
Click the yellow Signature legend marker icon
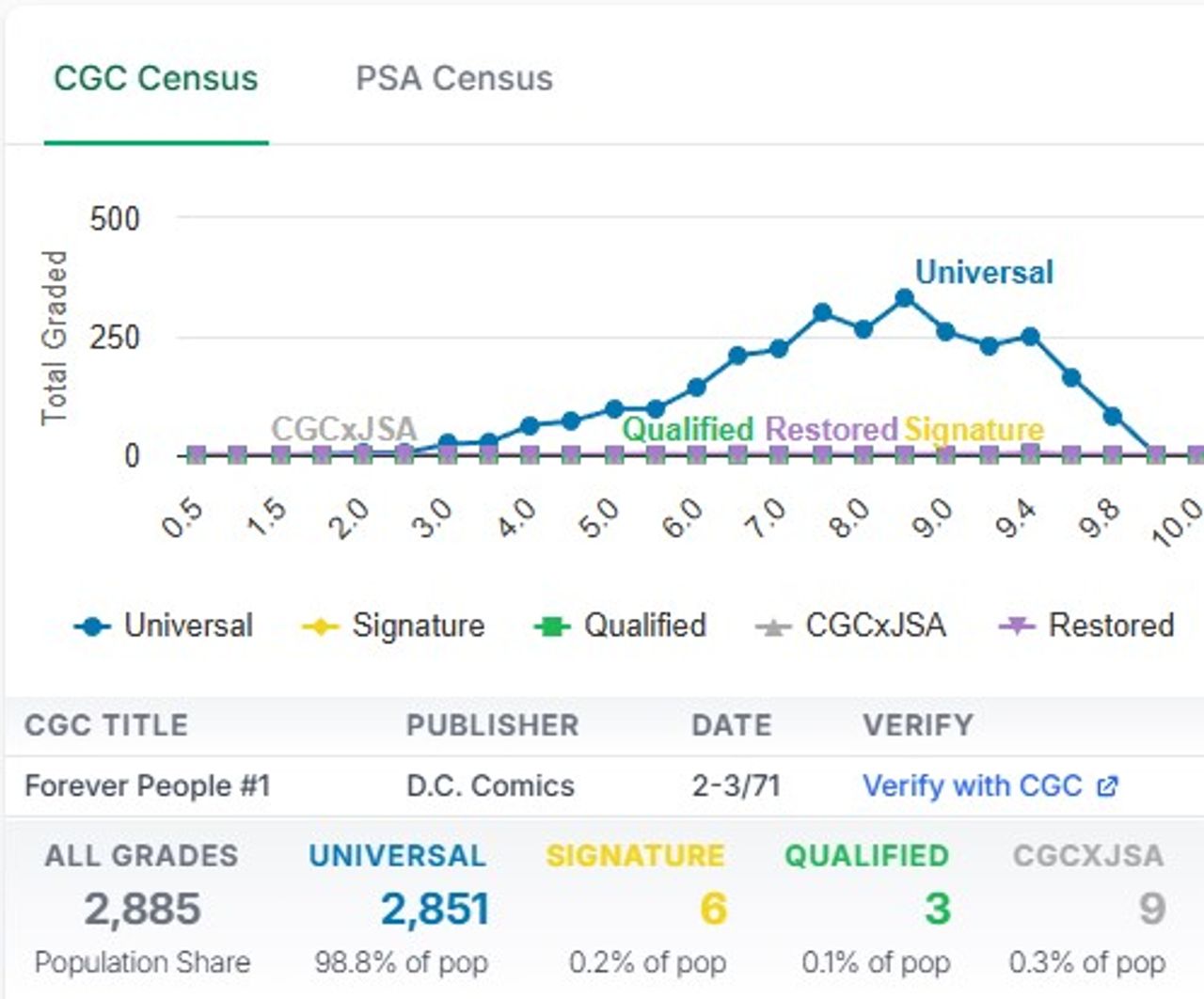point(320,626)
